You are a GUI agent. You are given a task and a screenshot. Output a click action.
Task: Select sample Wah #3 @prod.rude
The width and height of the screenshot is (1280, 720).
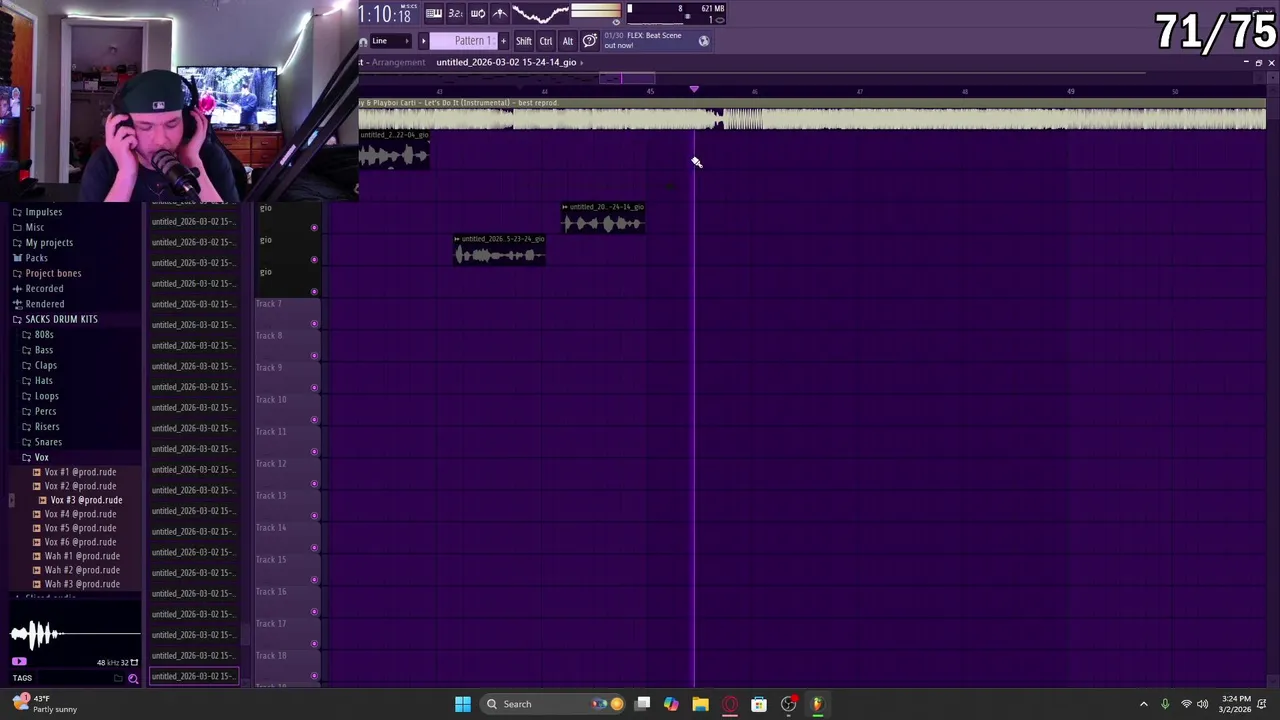pyautogui.click(x=82, y=584)
